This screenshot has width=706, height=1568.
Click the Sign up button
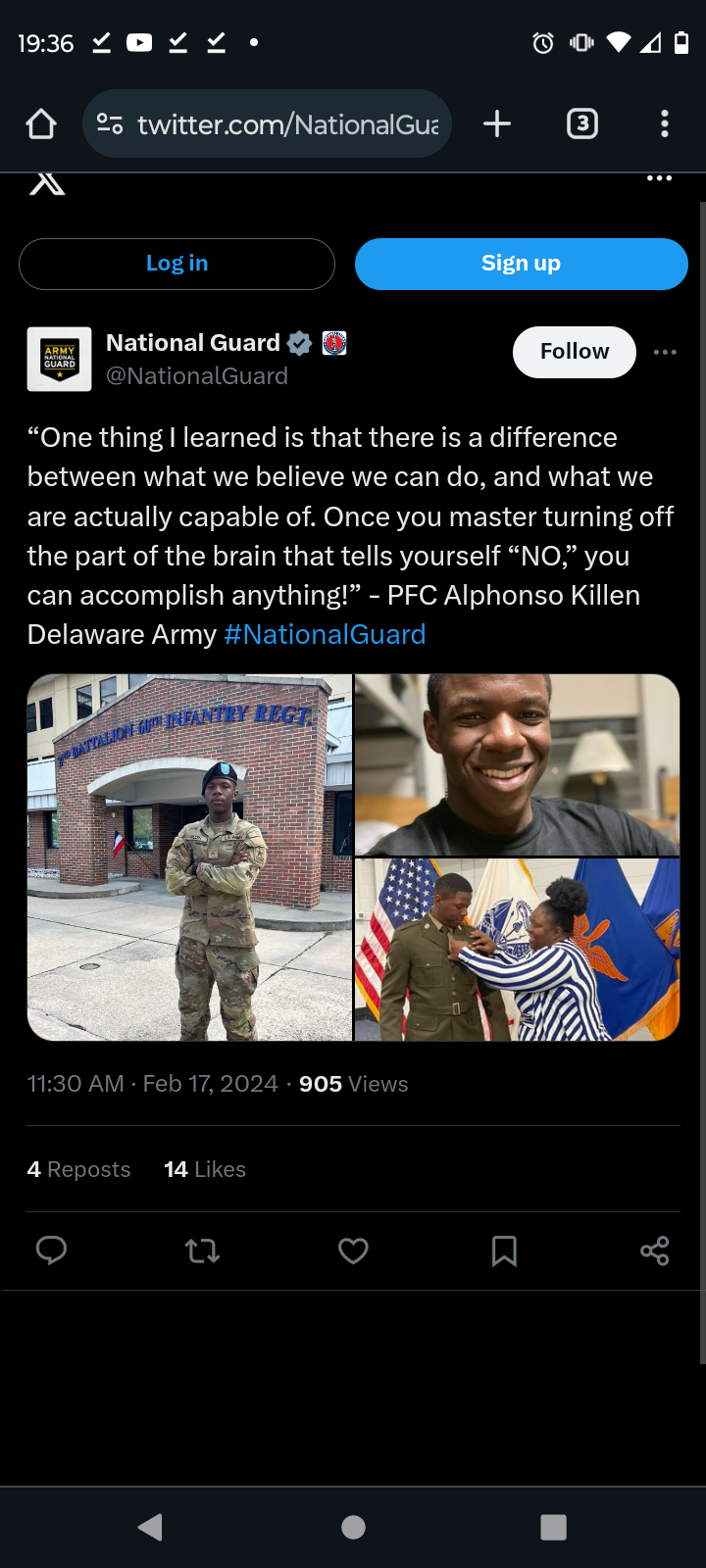[522, 264]
